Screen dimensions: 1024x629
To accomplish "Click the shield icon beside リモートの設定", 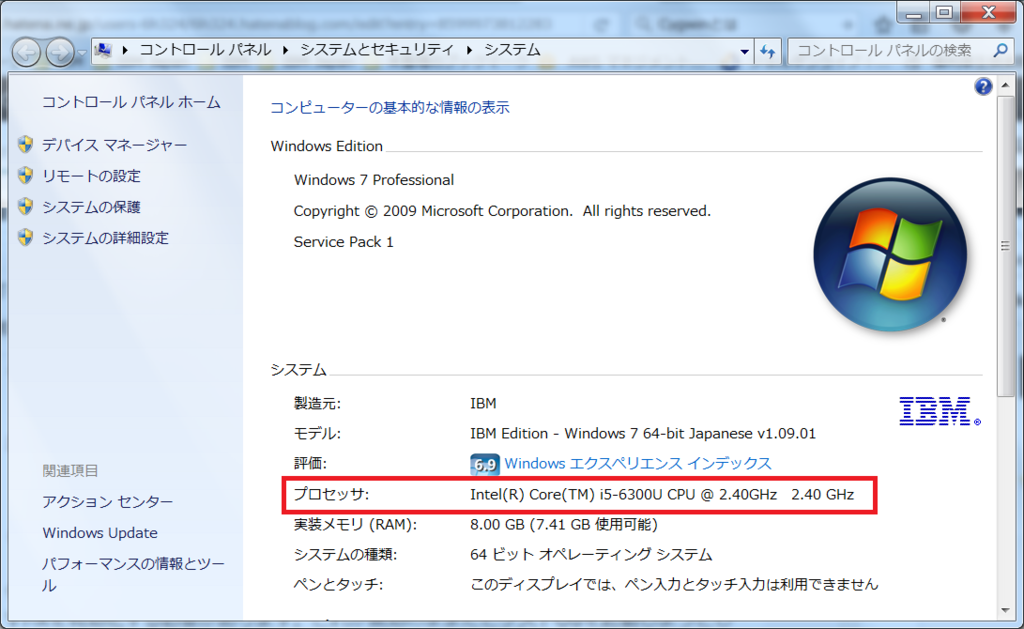I will [25, 175].
